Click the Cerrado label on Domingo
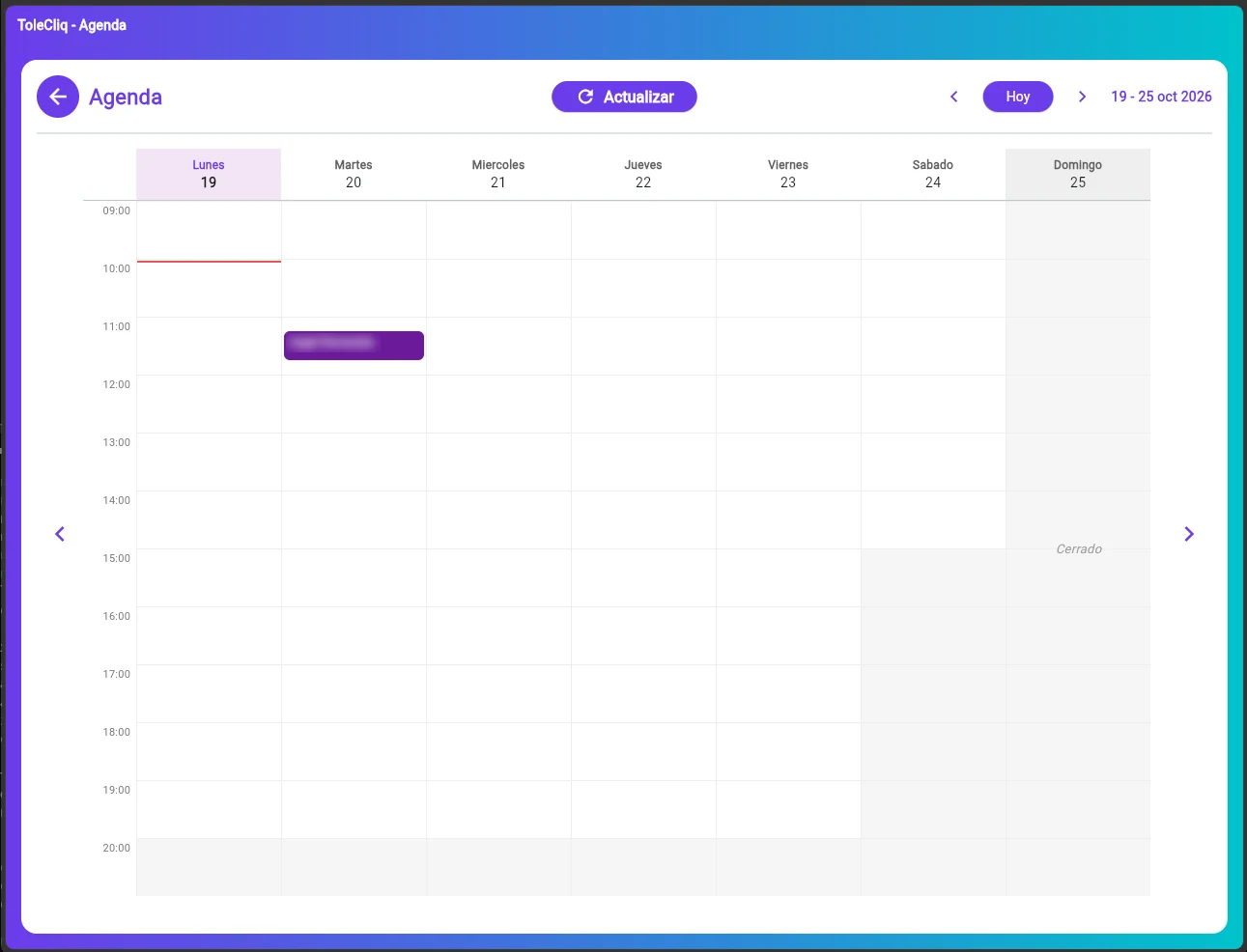 coord(1079,549)
